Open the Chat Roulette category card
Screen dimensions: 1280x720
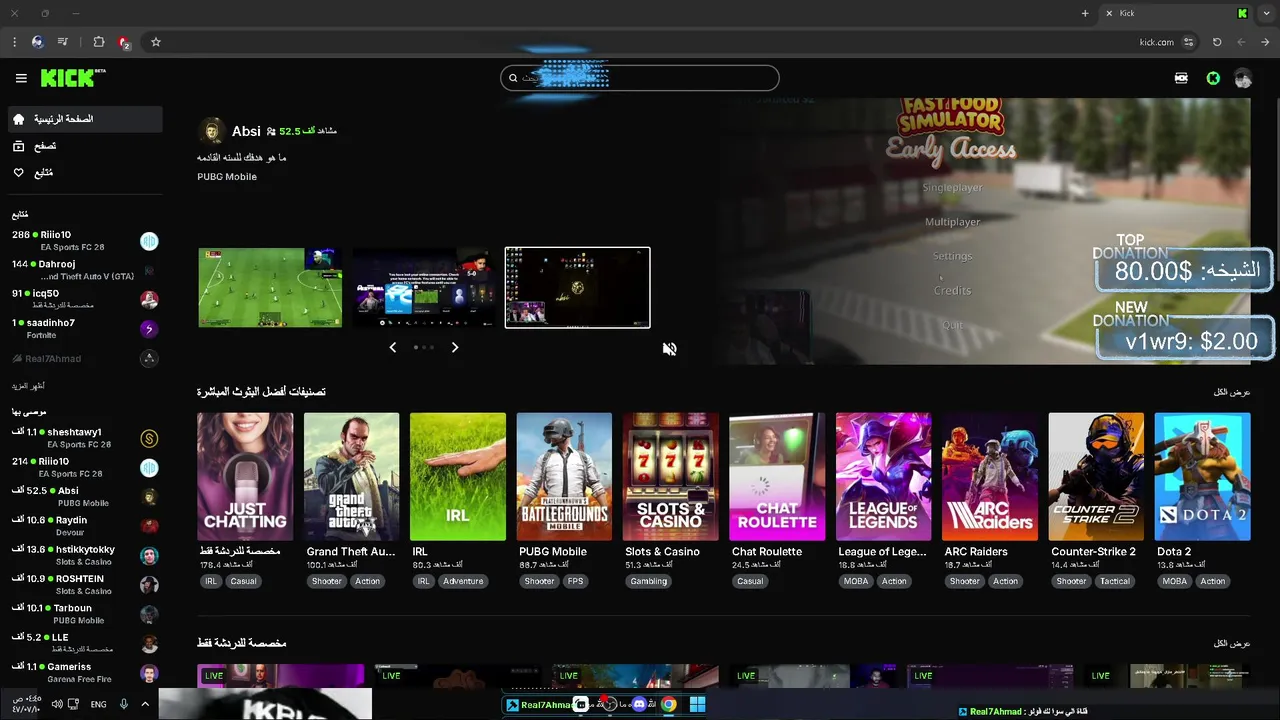(777, 477)
